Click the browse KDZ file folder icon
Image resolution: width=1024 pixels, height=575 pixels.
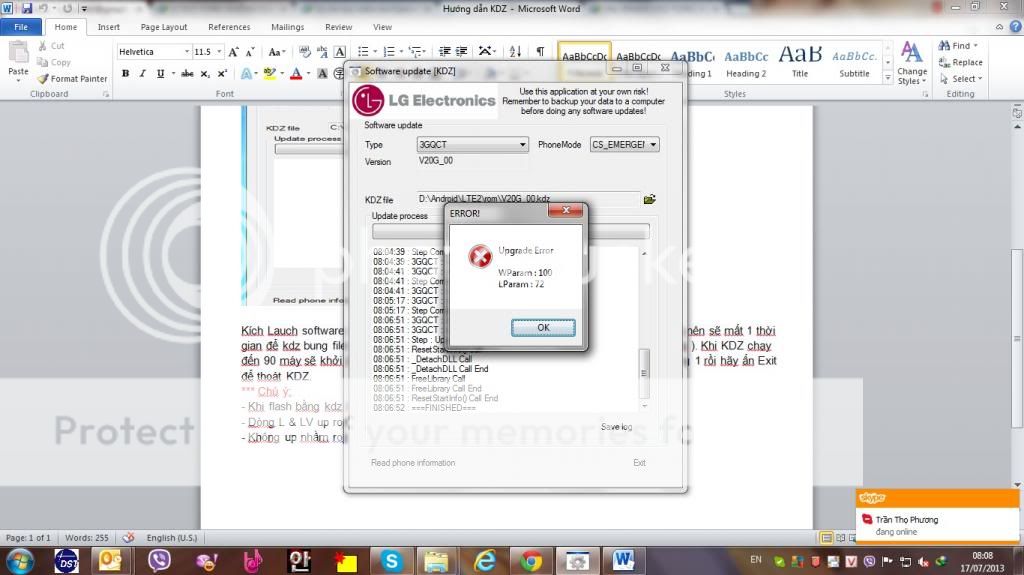point(650,199)
